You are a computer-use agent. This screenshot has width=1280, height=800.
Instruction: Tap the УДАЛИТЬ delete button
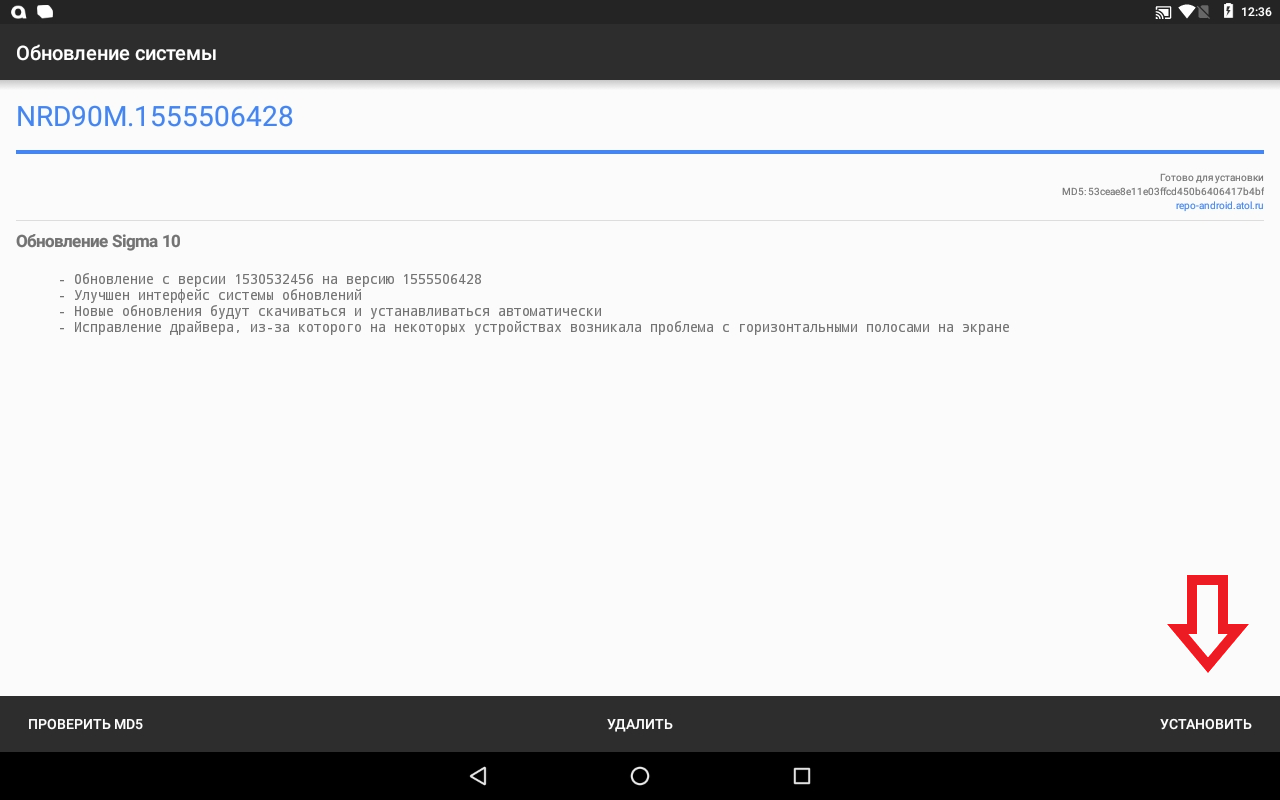point(640,724)
